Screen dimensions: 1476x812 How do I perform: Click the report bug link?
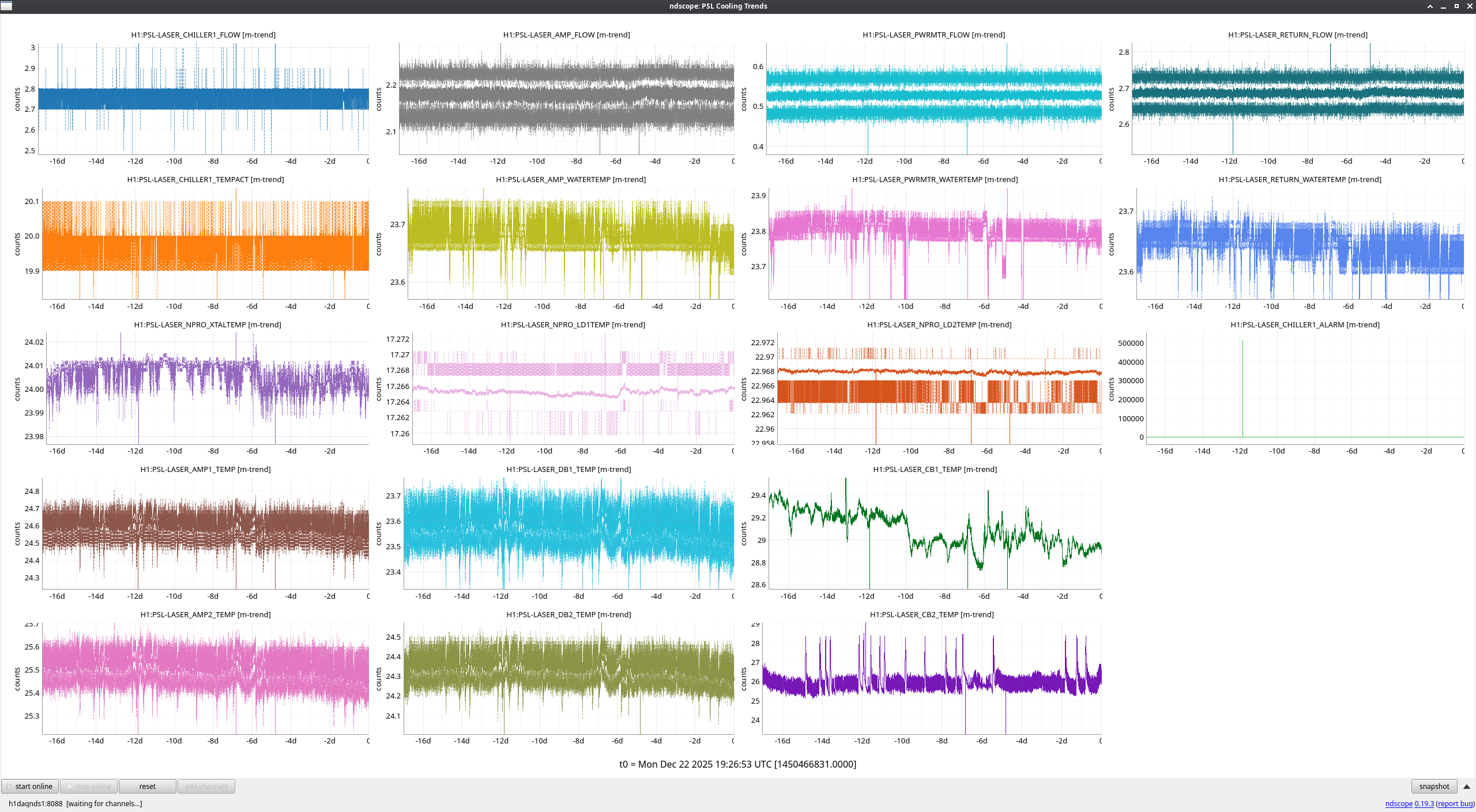click(1455, 803)
